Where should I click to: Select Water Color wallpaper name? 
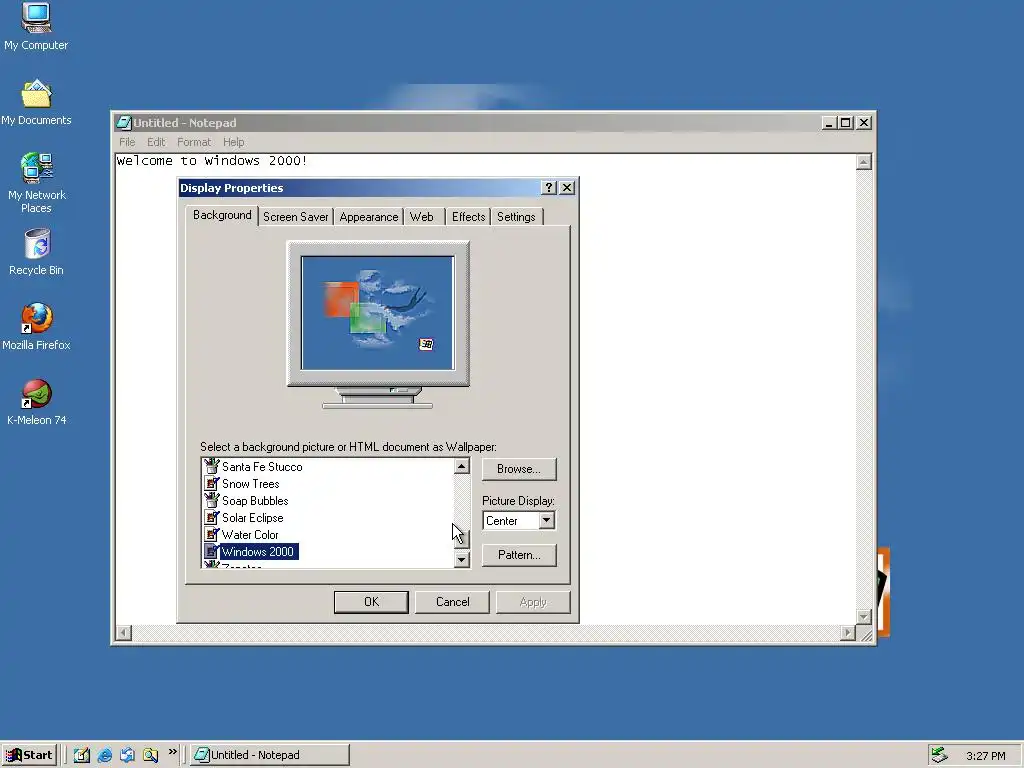tap(250, 534)
